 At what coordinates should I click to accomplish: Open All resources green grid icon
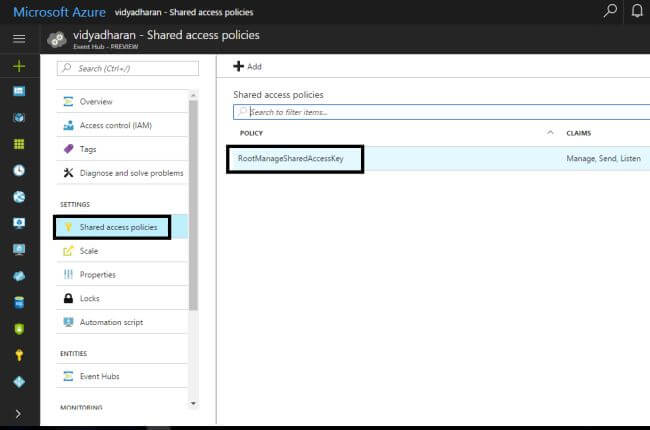coord(19,144)
